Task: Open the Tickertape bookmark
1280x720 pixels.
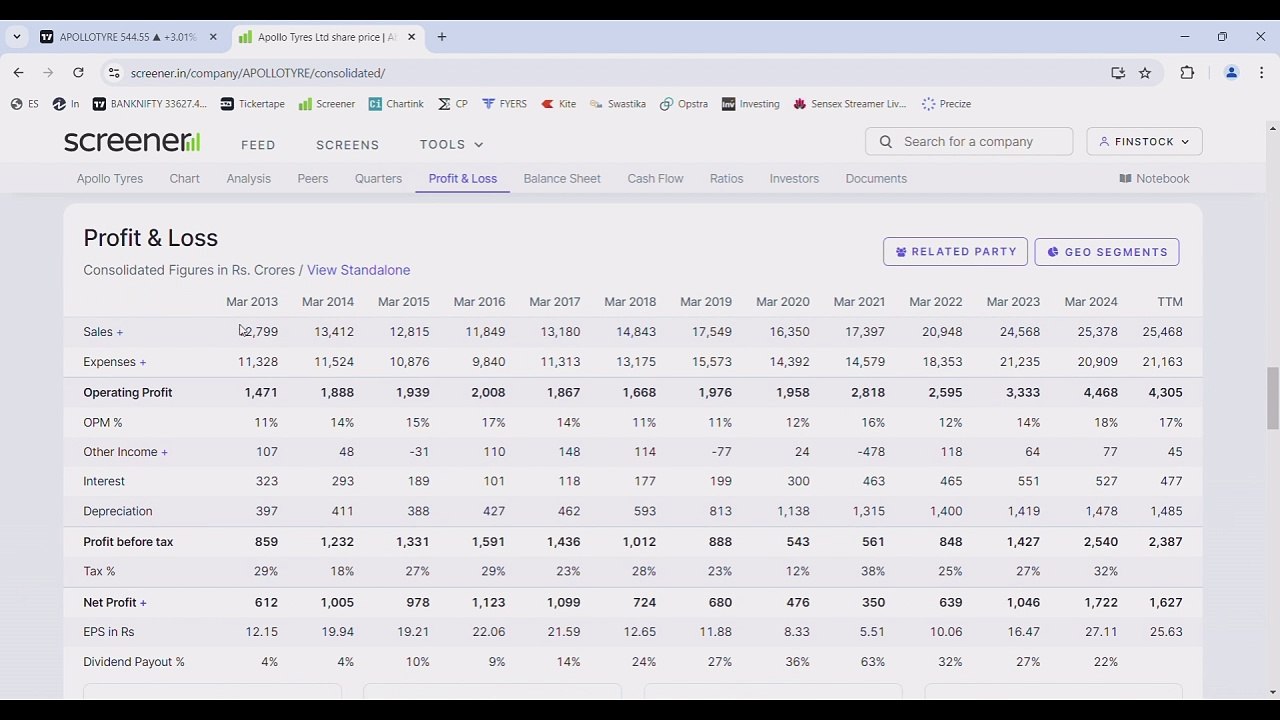Action: pos(252,104)
